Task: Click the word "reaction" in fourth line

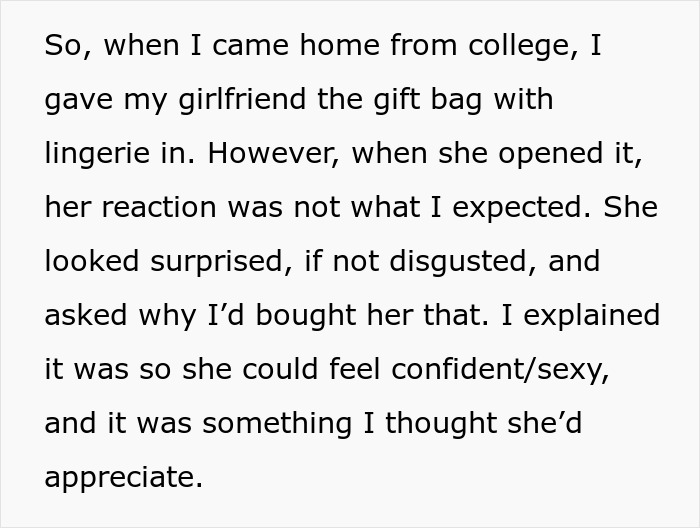Action: tap(159, 207)
